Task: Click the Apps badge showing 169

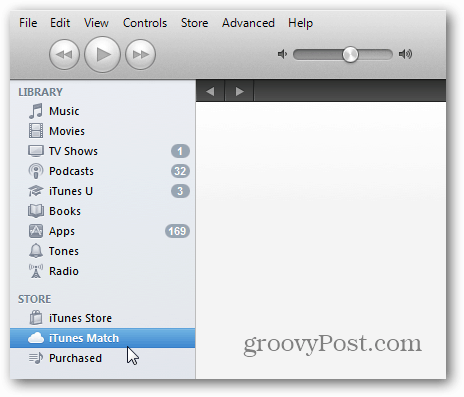Action: tap(177, 231)
